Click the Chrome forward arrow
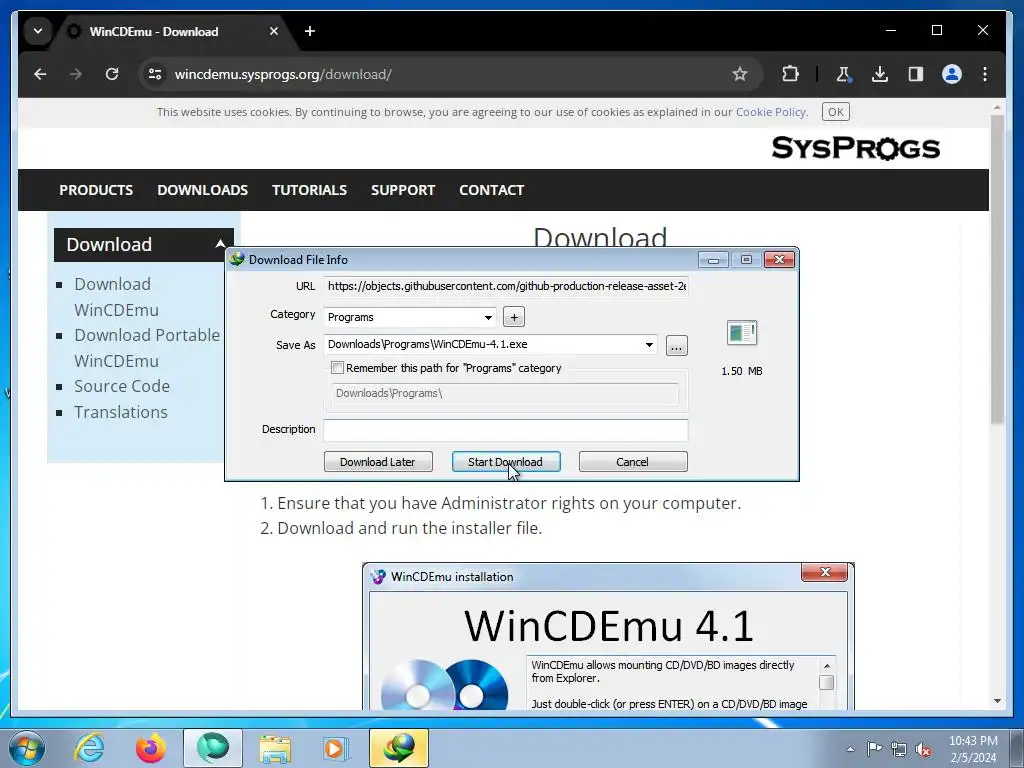This screenshot has height=768, width=1024. (x=76, y=74)
